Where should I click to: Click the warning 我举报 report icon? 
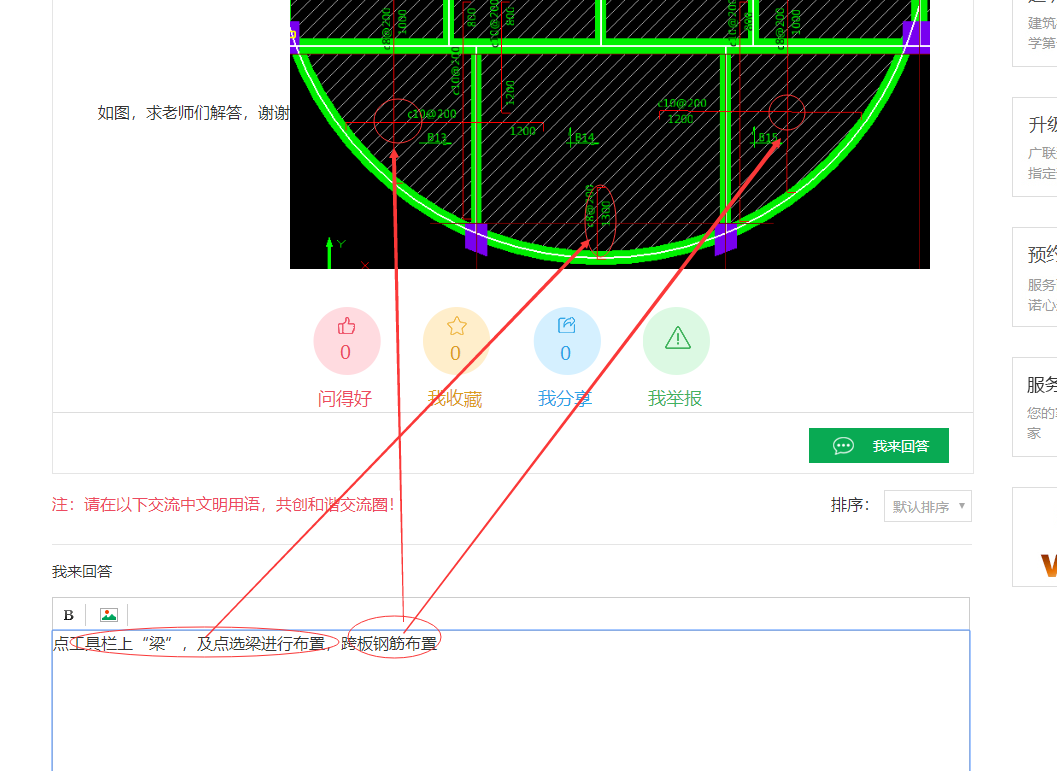click(676, 340)
